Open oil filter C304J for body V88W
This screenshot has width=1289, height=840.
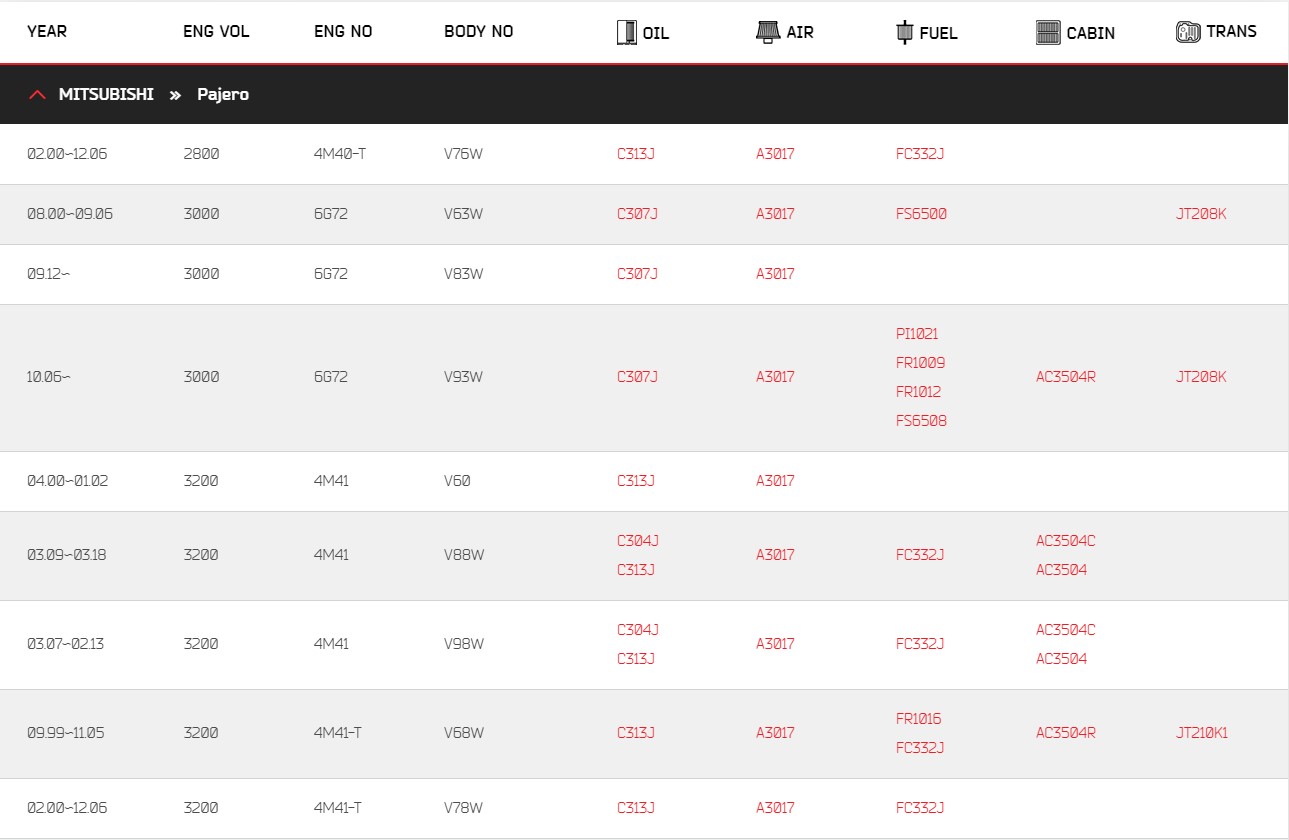(x=638, y=541)
